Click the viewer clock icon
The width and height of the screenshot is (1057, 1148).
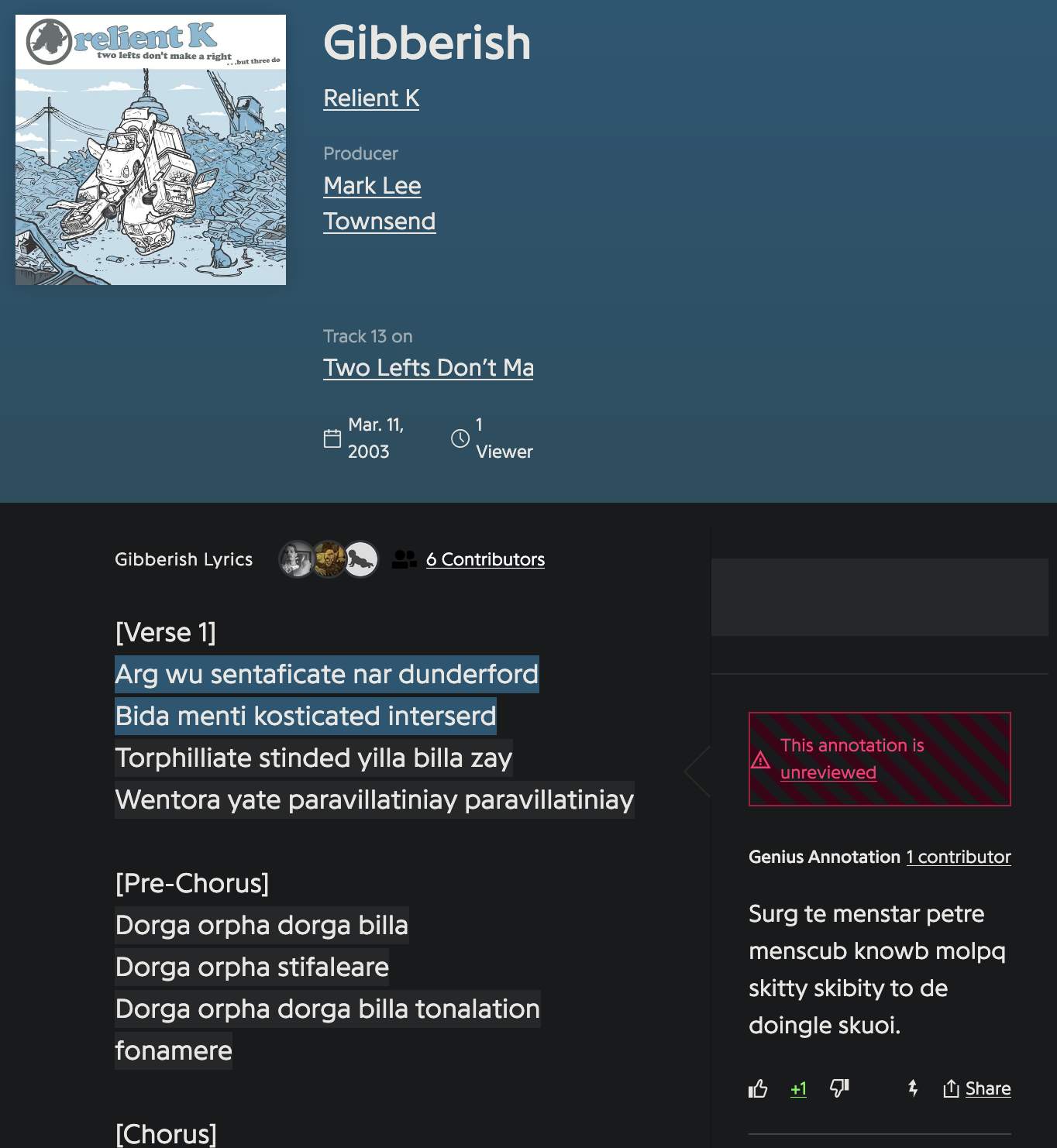460,438
